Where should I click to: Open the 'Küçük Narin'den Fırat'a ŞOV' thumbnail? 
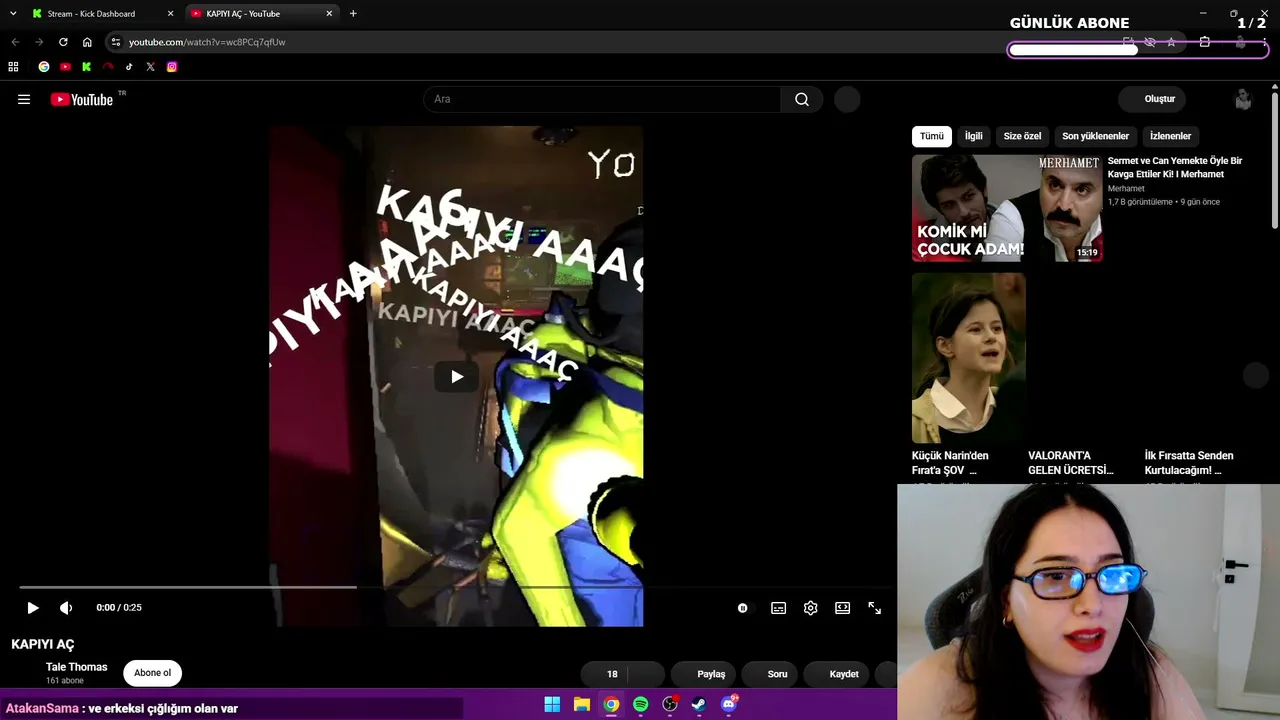969,358
